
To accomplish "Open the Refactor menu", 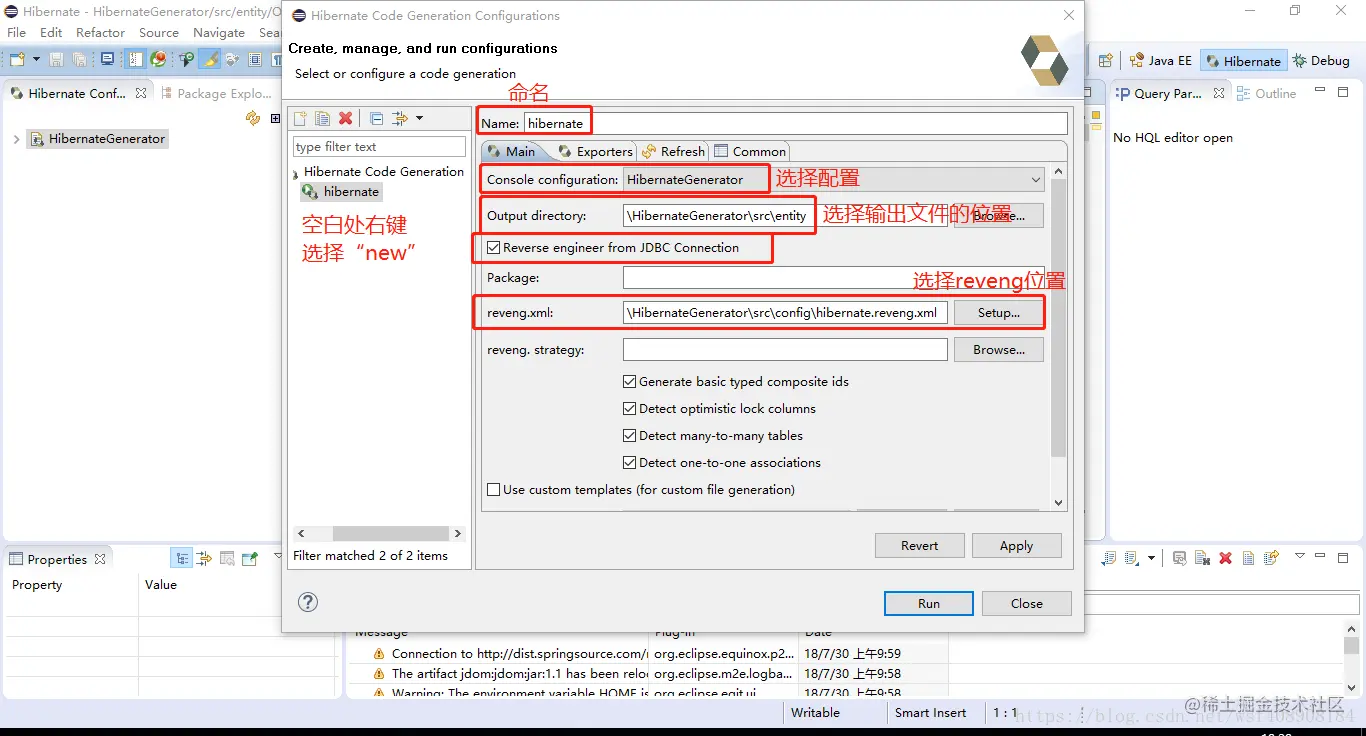I will point(101,32).
